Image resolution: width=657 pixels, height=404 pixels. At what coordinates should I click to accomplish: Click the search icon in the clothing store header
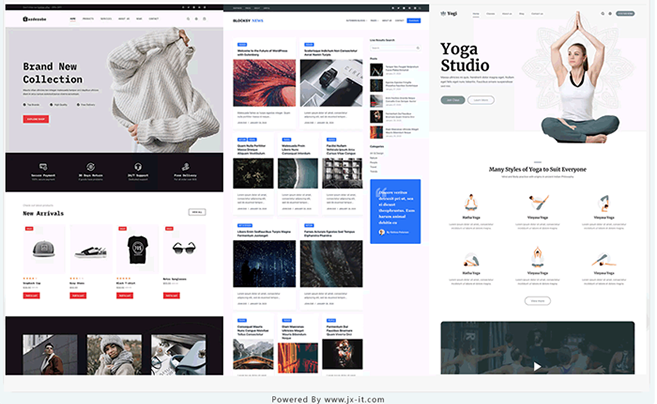click(187, 18)
